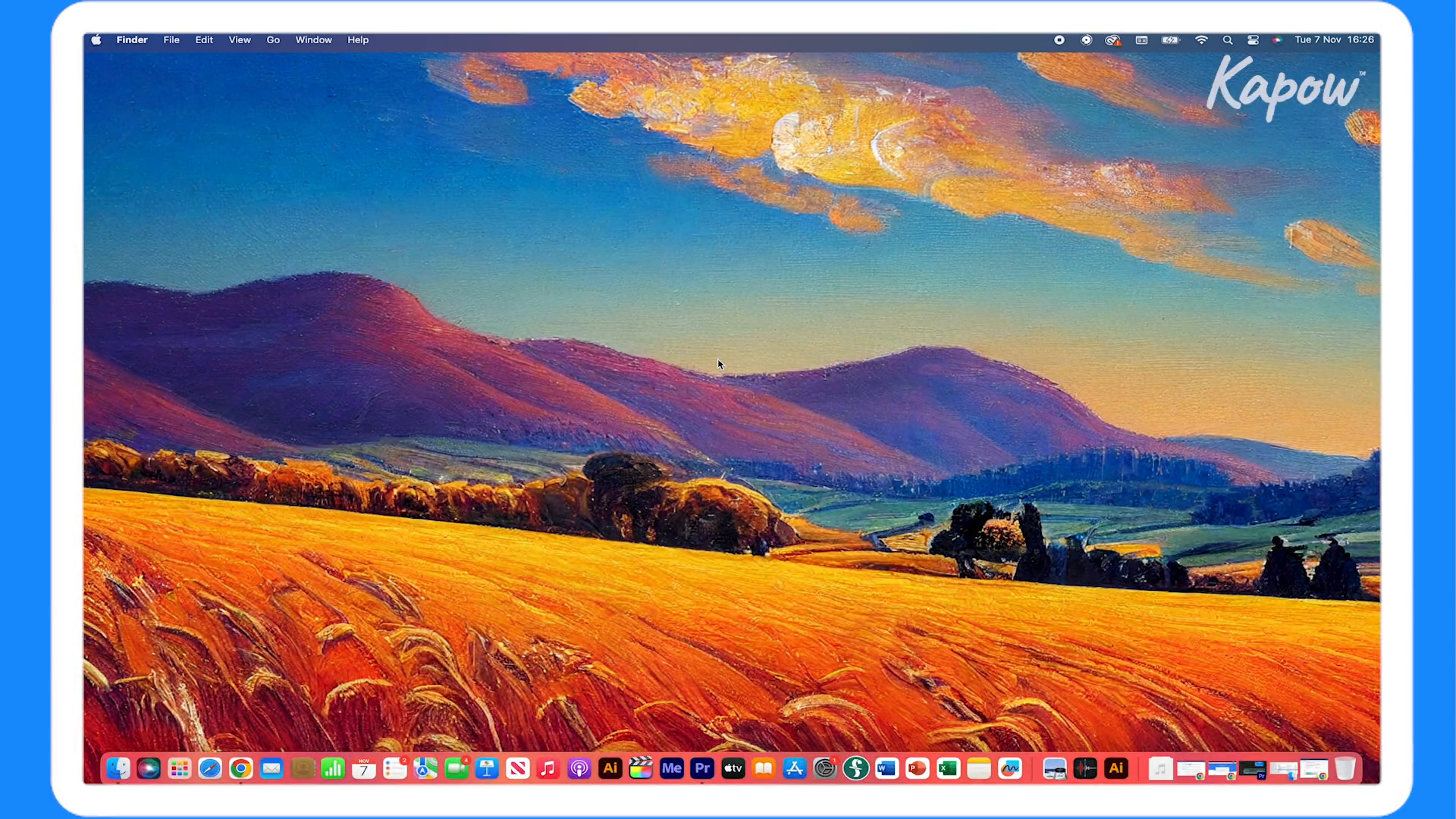Open the music file in the Dock

coord(1160,769)
